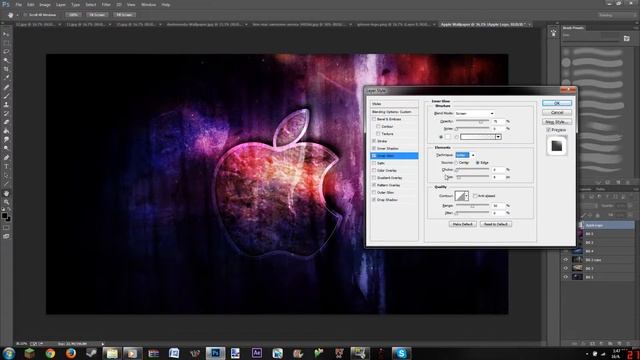Open Windows Start menu
The image size is (640, 360).
click(9, 353)
